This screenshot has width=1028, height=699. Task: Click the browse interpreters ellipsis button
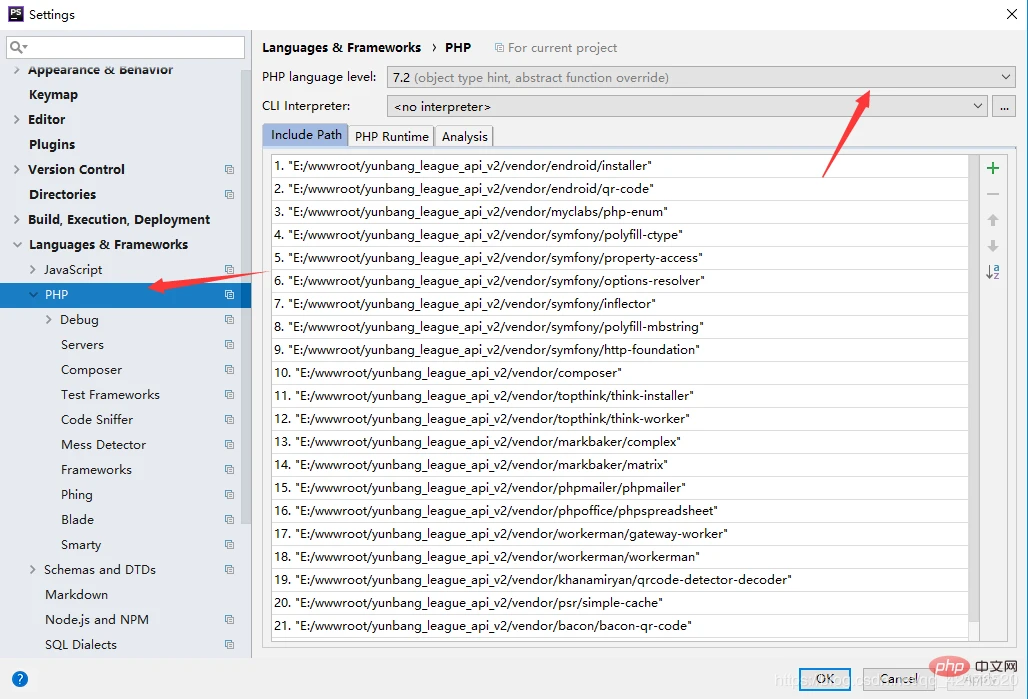(1003, 106)
